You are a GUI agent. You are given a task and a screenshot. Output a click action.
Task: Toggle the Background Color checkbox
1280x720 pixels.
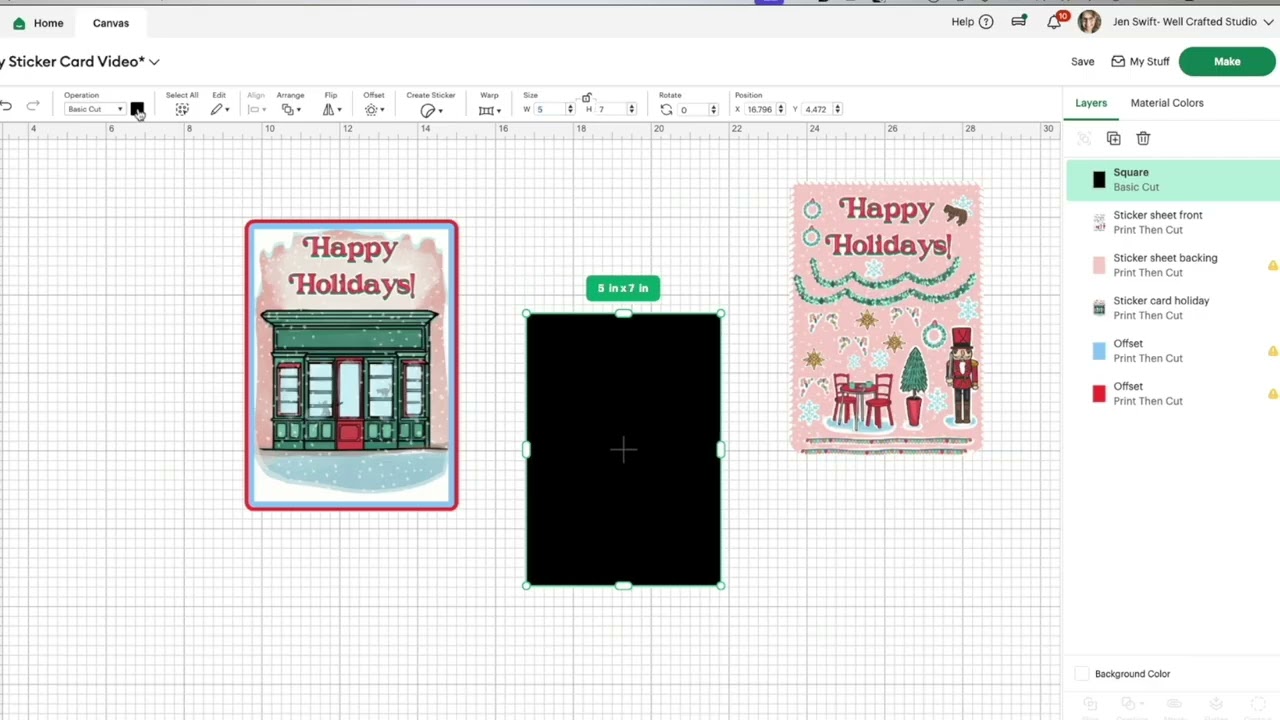click(1081, 674)
